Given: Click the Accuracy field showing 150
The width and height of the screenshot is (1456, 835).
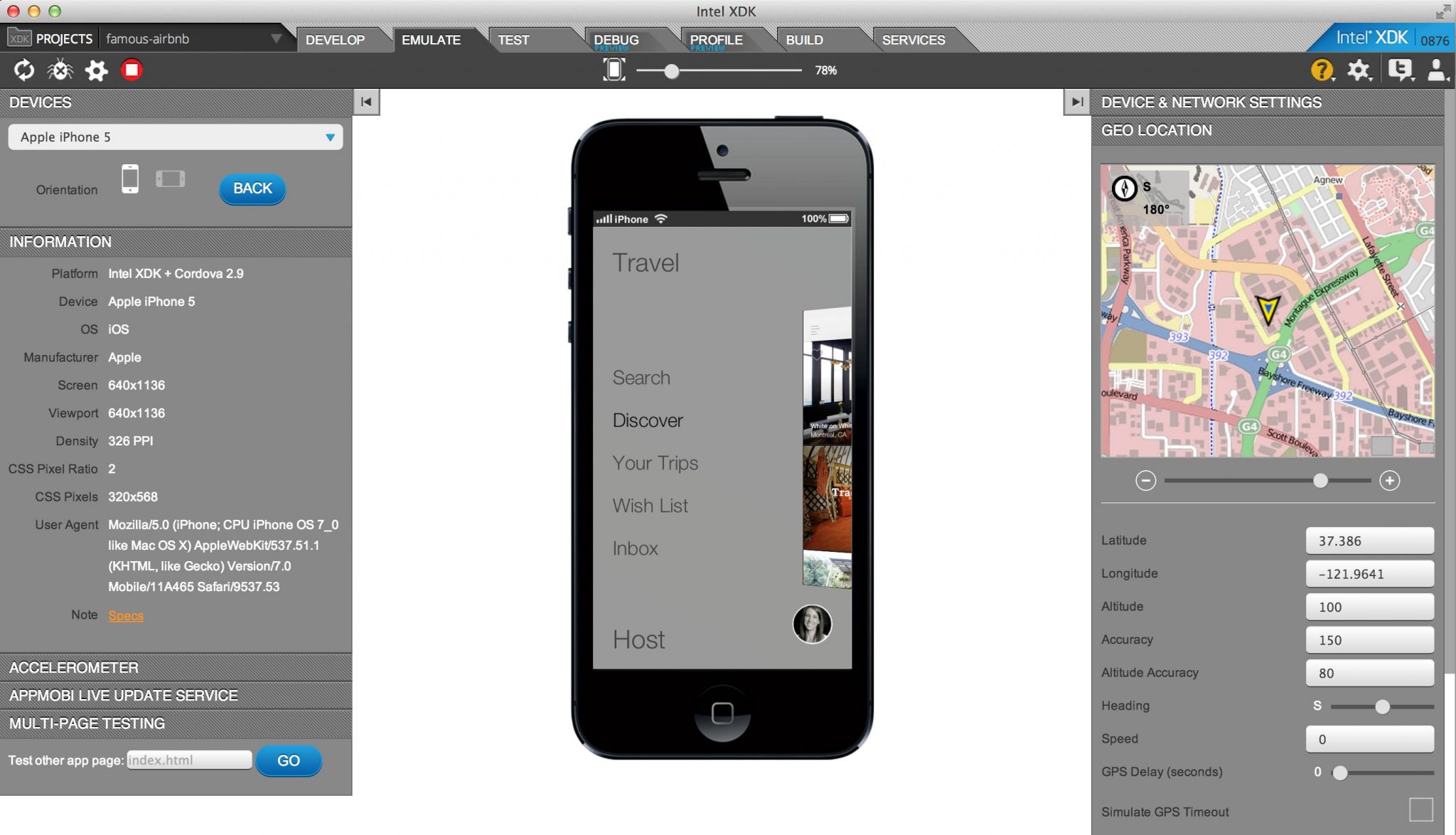Looking at the screenshot, I should (x=1369, y=640).
